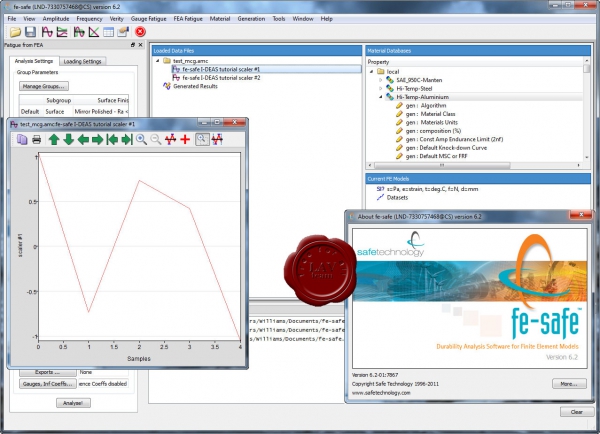
Task: Click the green and pink overlaid waveform icon
Action: point(79,32)
